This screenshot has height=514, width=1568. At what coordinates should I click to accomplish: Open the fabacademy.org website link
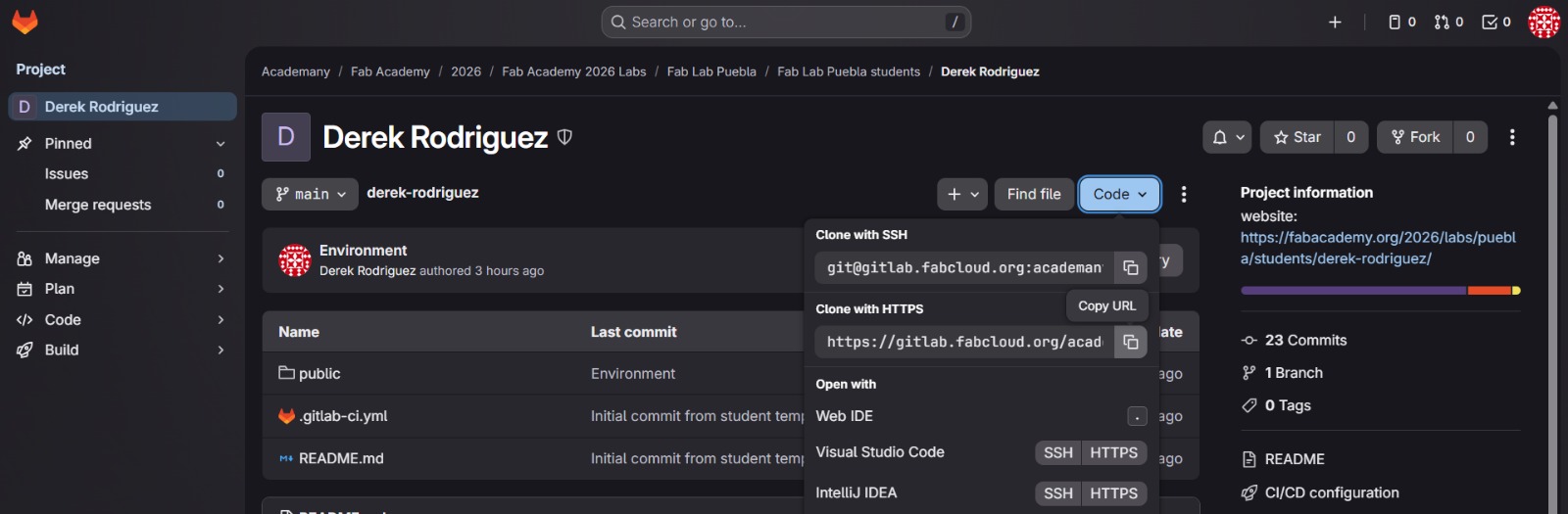click(x=1377, y=248)
